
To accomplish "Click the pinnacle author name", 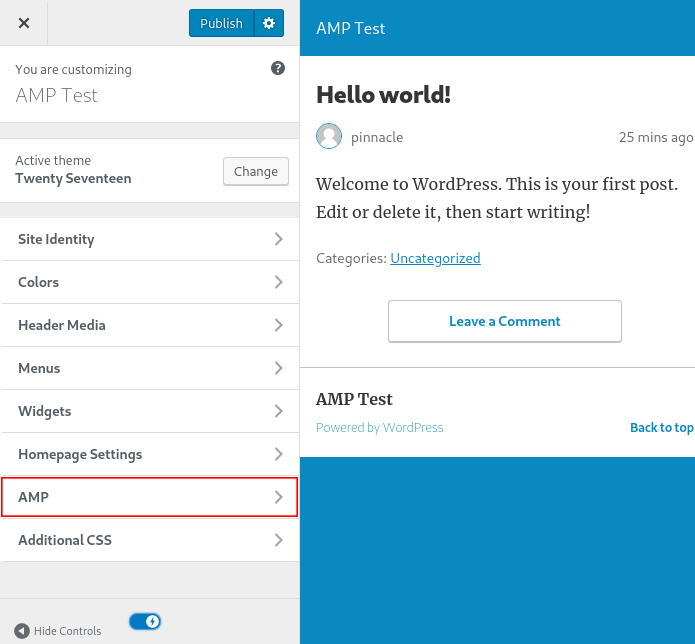I will coord(377,137).
